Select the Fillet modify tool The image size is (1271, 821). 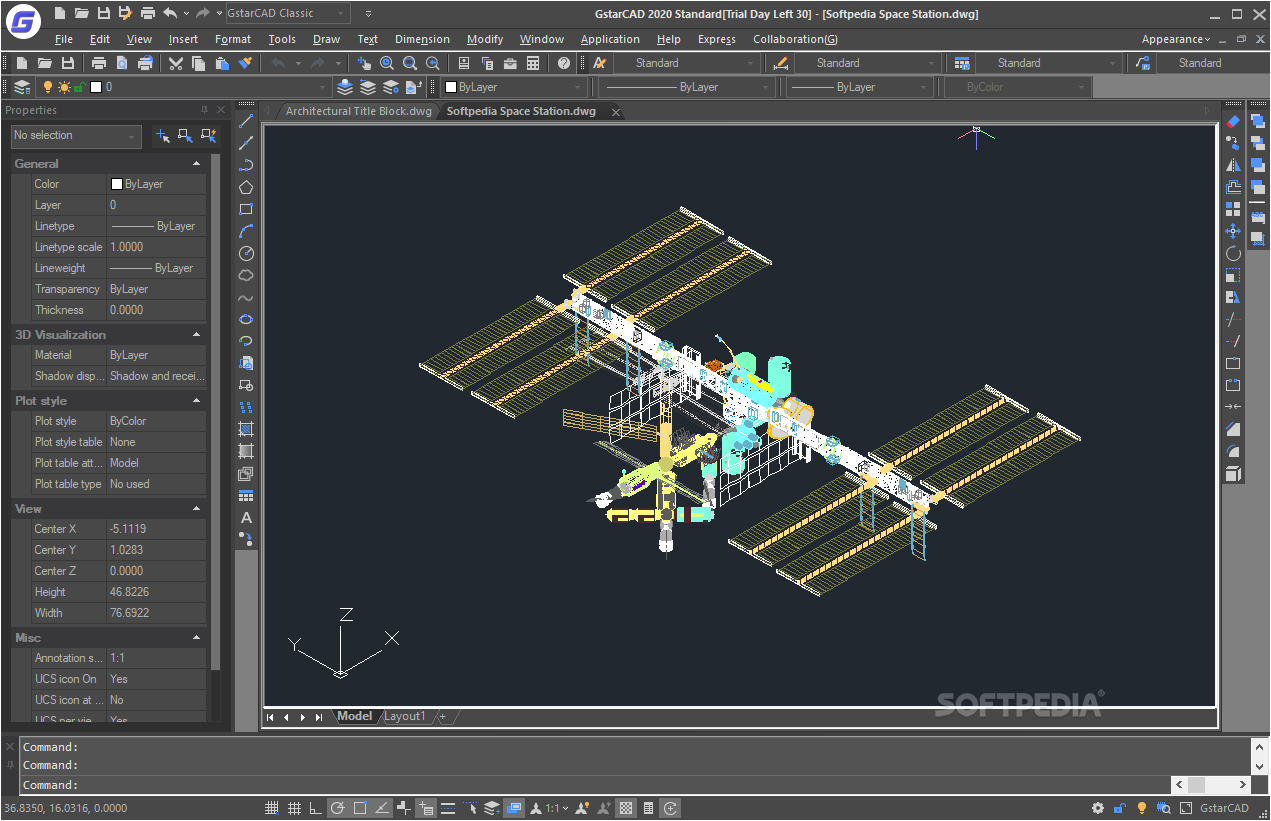[x=1233, y=451]
